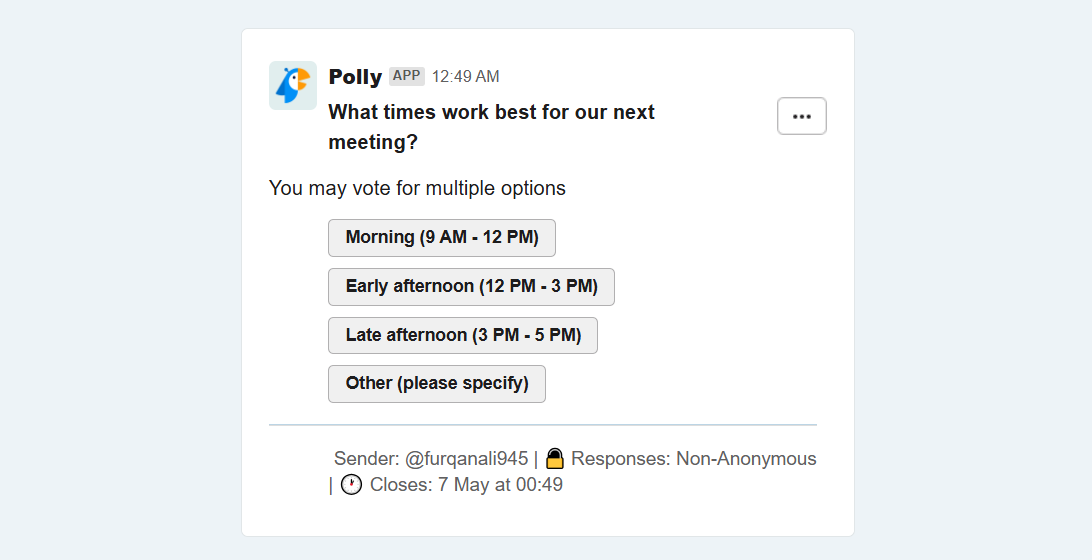Screen dimensions: 1092x560
Task: Select Late afternoon (3 PM - 5 PM) option
Action: 462,335
